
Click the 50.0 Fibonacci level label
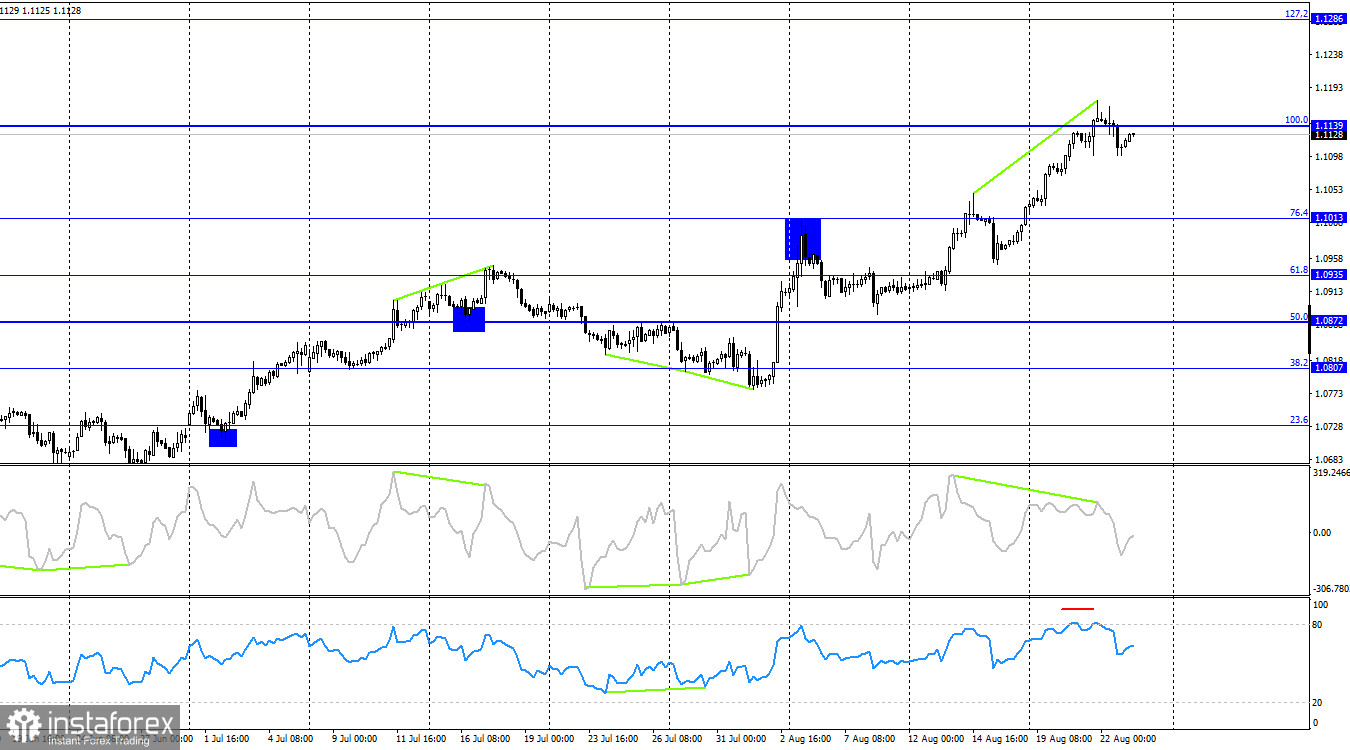click(x=1299, y=317)
